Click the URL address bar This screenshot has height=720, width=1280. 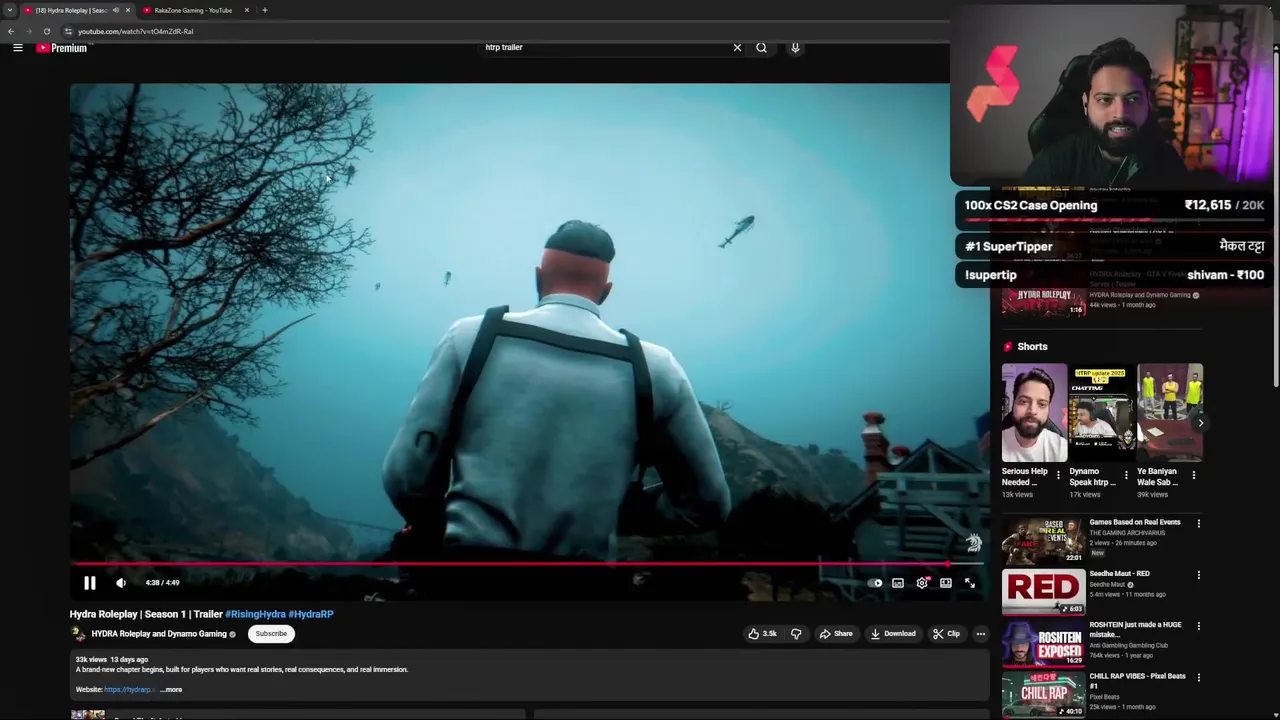click(x=500, y=31)
